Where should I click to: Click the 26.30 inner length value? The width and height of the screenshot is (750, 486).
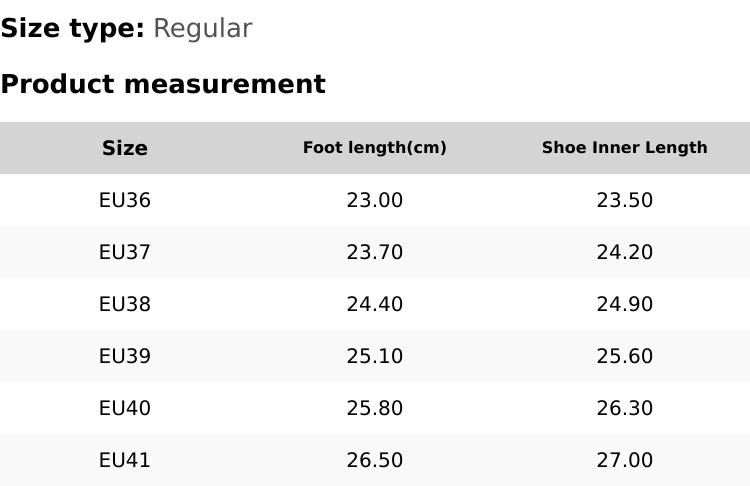click(624, 408)
